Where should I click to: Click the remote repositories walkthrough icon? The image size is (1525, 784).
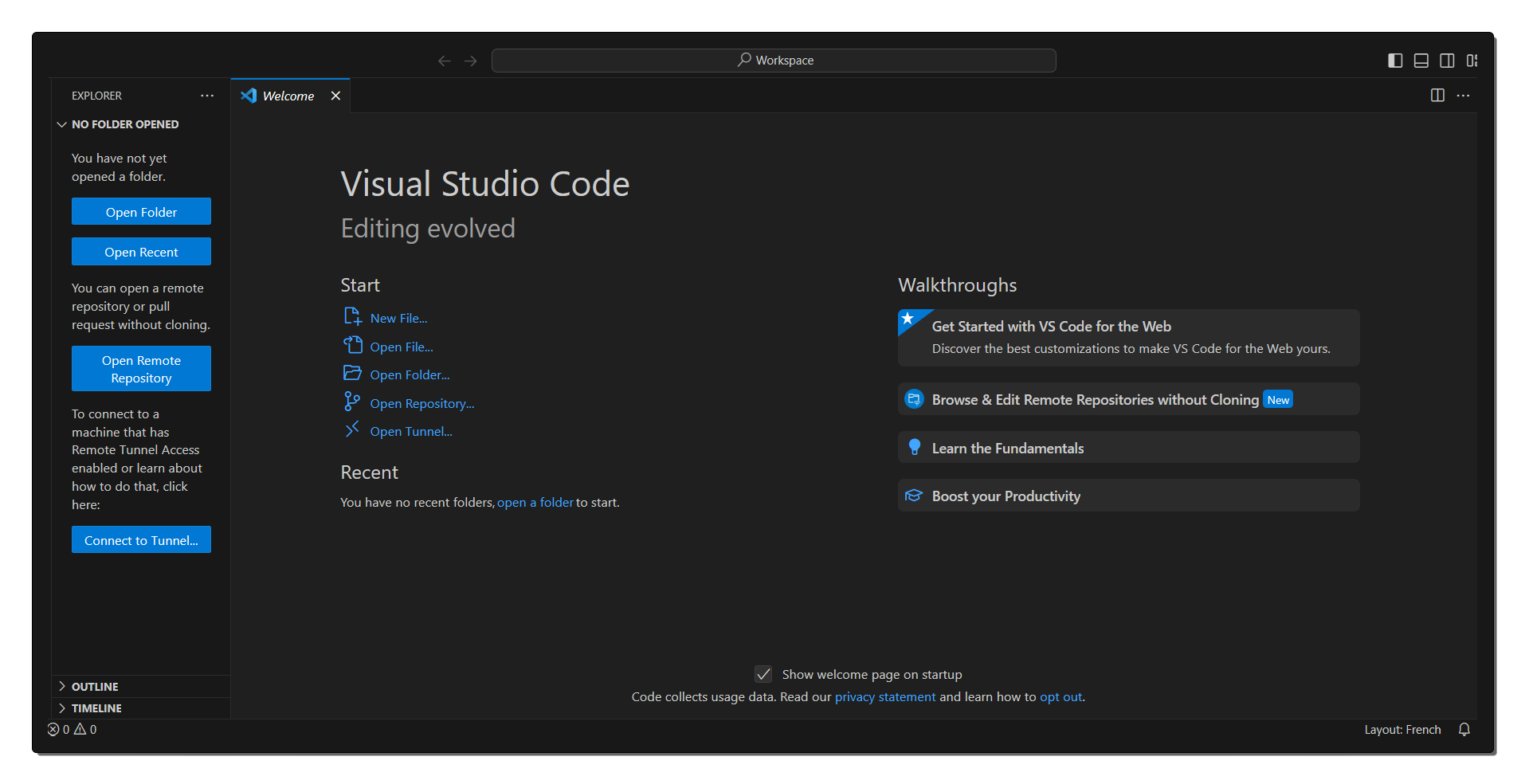[915, 399]
